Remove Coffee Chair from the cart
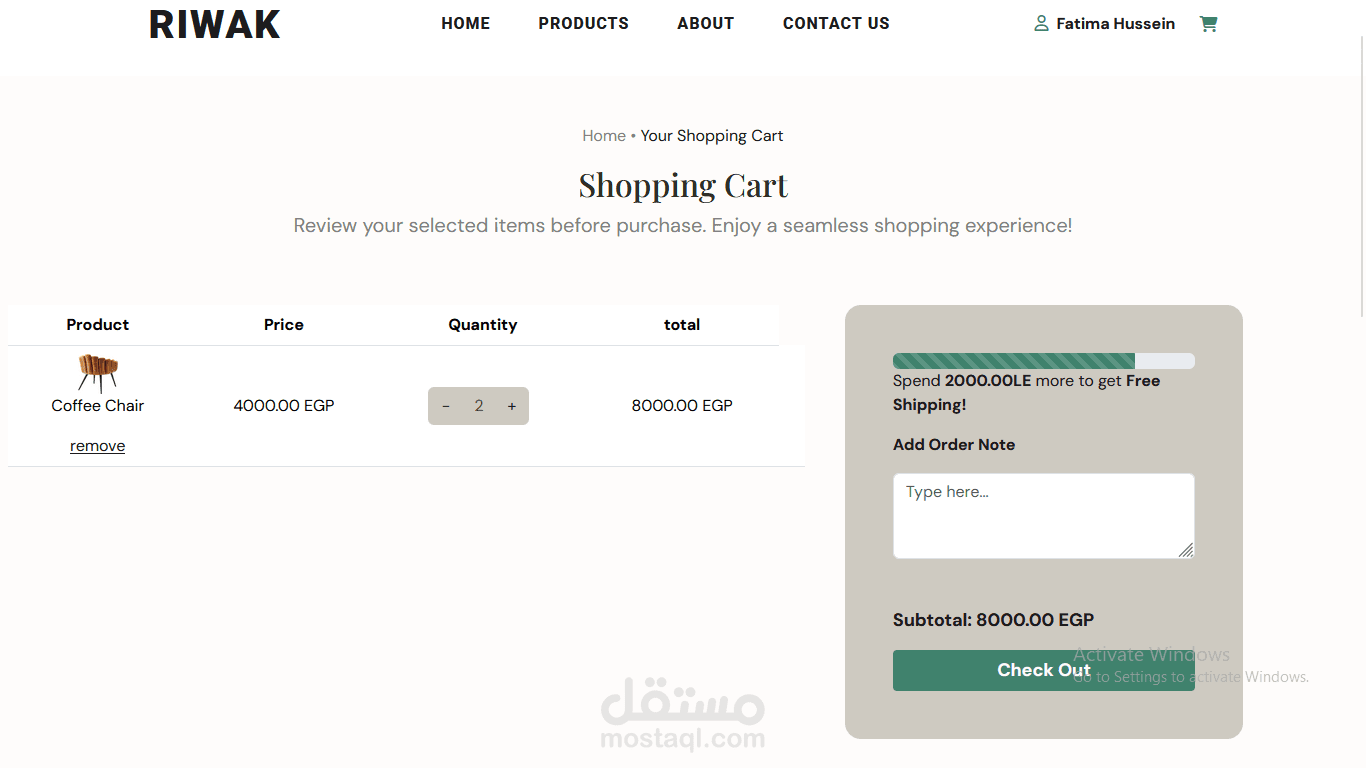The image size is (1366, 768). click(x=98, y=446)
